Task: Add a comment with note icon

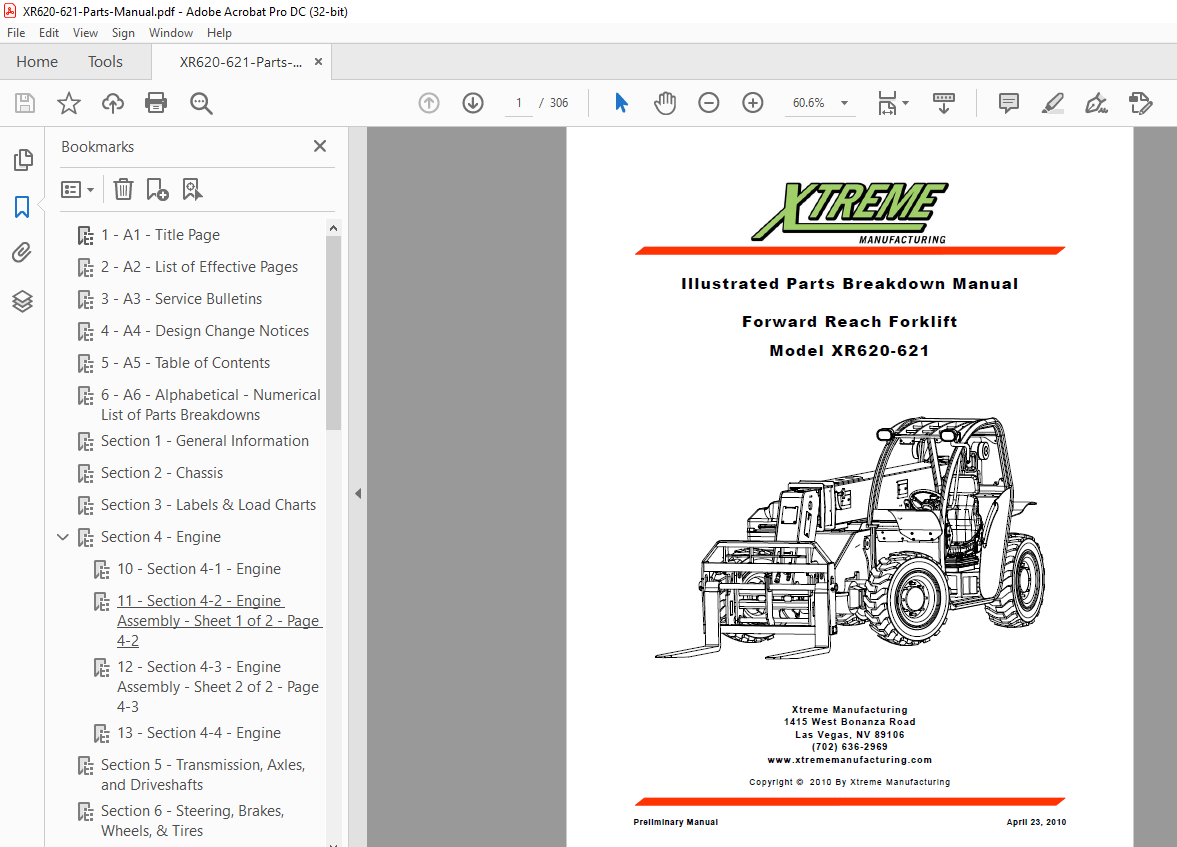Action: click(1009, 103)
